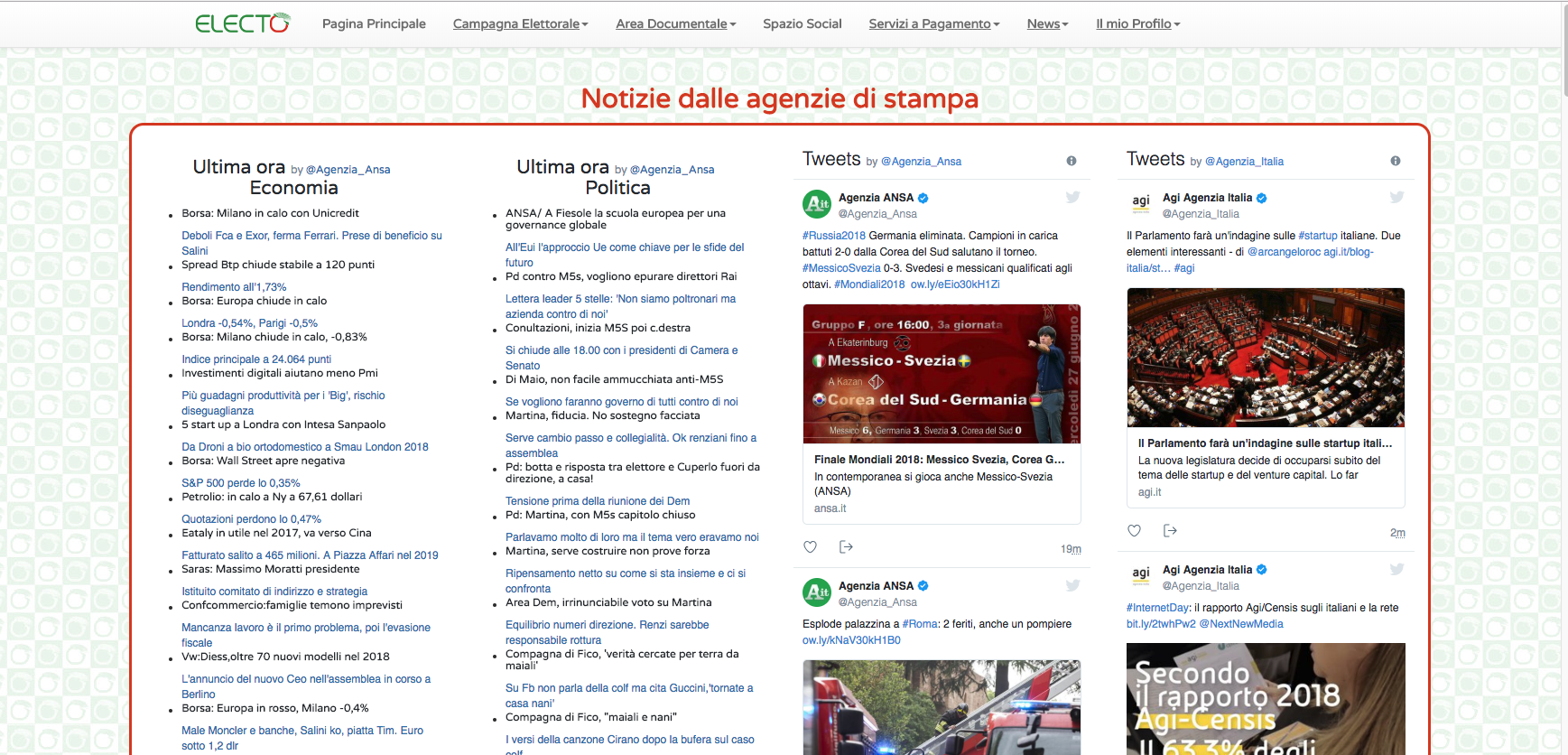Open the 'S&P 500 perde lo 0,35%' link
Image resolution: width=1568 pixels, height=755 pixels.
click(x=241, y=483)
